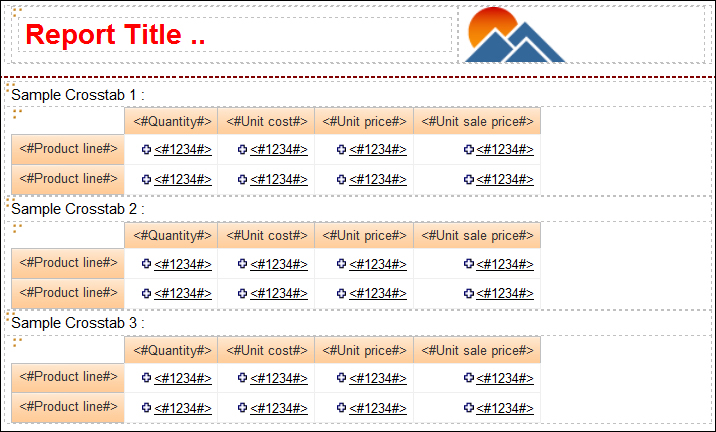This screenshot has width=716, height=432.
Task: Click drill-through plus icon under Quantity, Crosstab 1 first row
Action: coord(146,149)
